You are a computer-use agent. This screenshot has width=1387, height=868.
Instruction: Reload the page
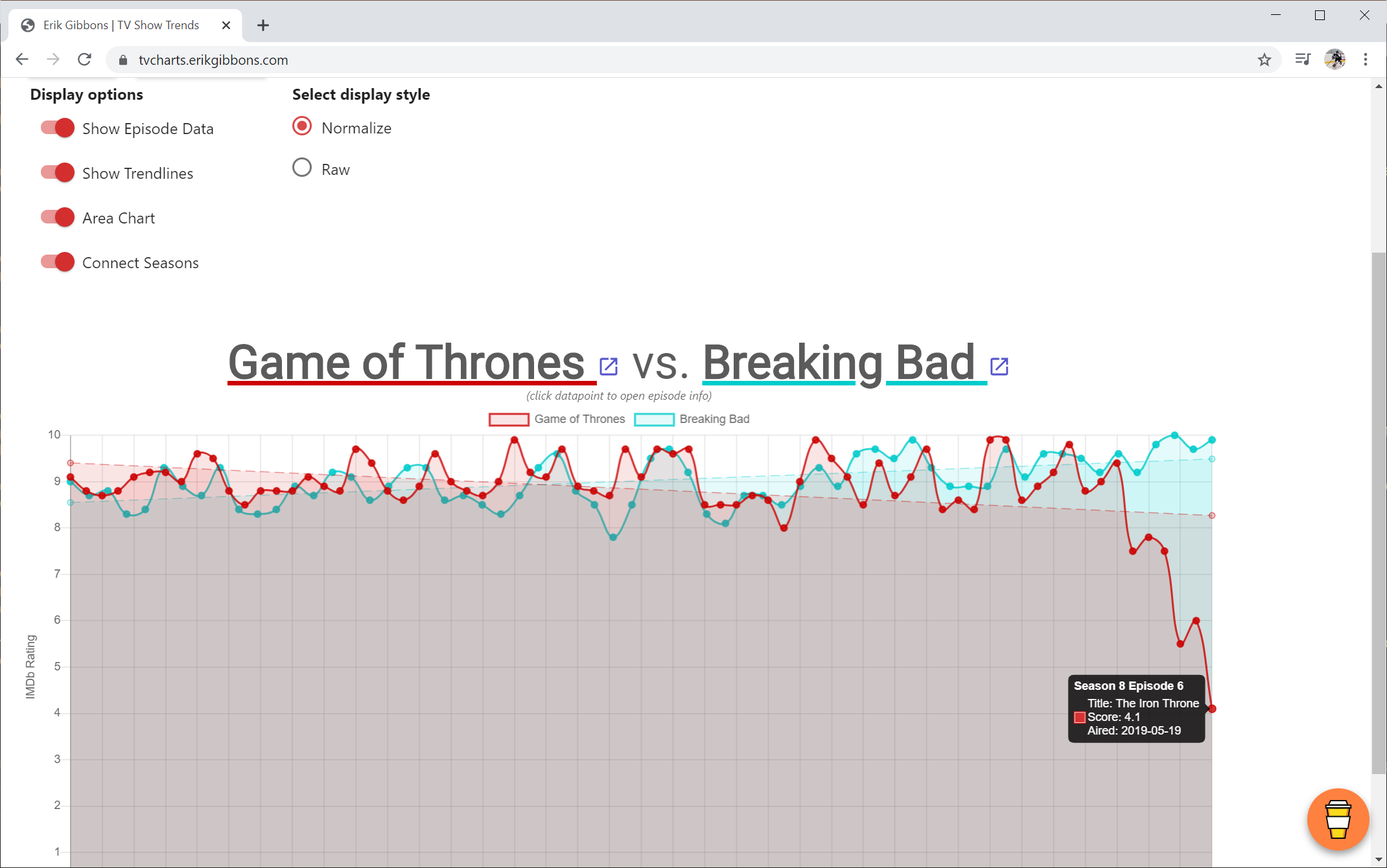(x=84, y=59)
